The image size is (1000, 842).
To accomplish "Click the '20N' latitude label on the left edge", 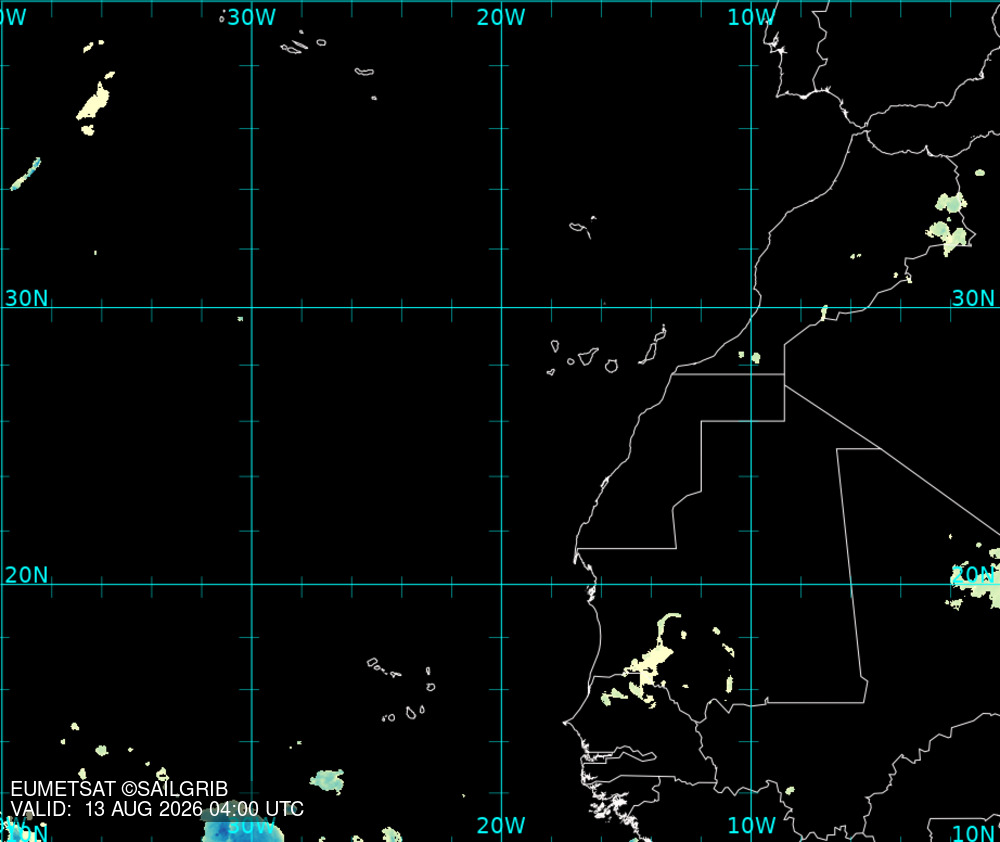I will (x=26, y=575).
